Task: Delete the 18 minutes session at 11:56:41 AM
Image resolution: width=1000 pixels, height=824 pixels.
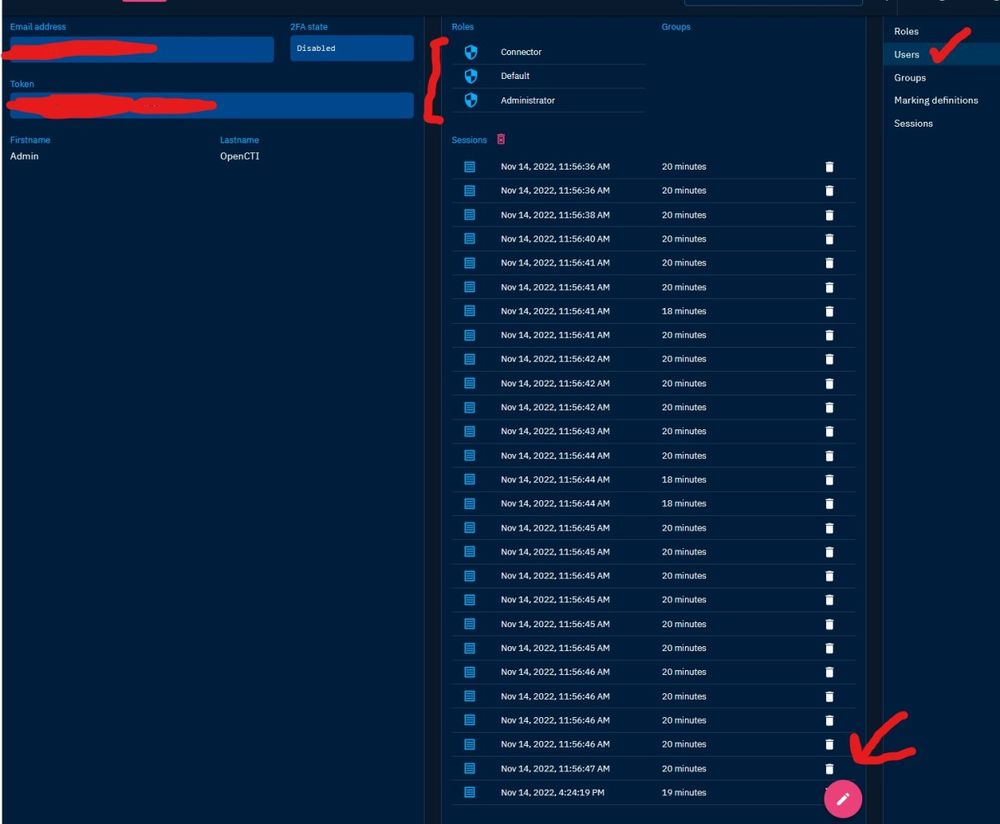Action: (x=829, y=311)
